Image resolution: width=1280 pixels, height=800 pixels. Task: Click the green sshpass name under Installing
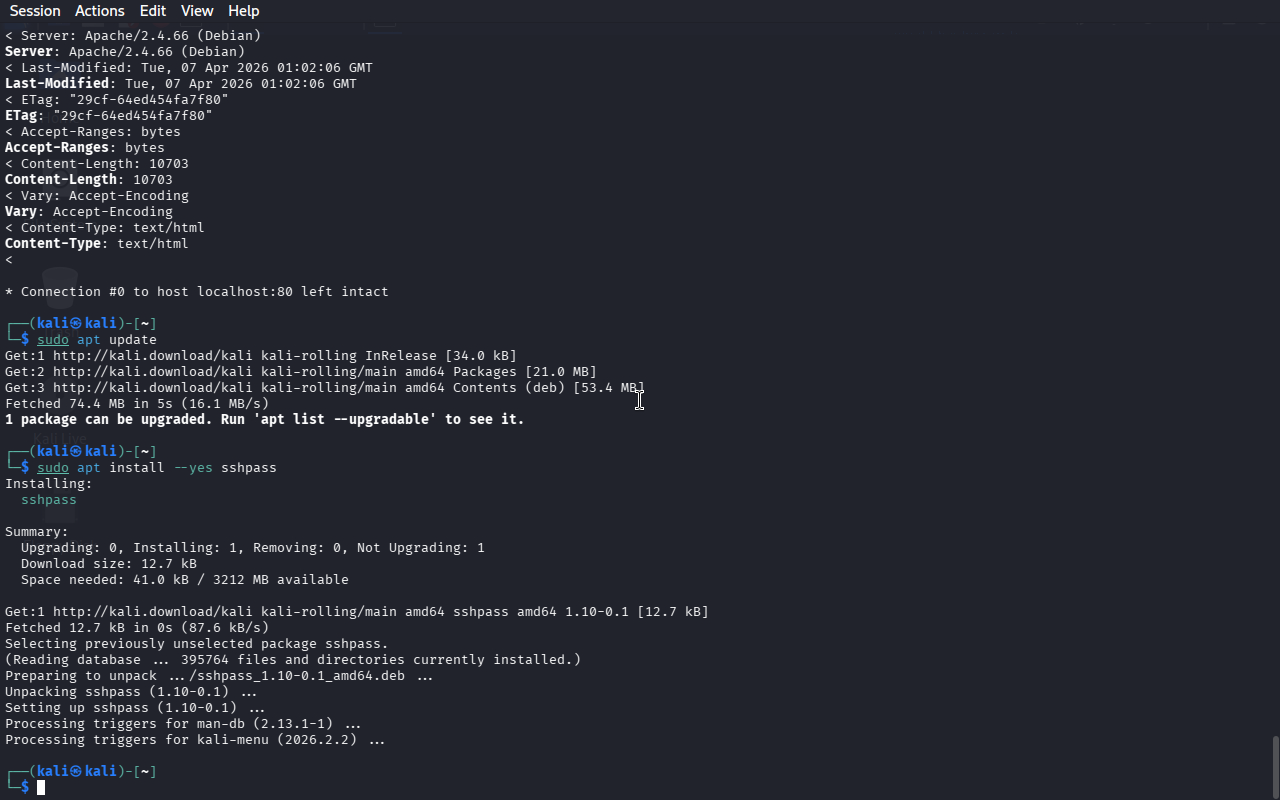(x=49, y=500)
